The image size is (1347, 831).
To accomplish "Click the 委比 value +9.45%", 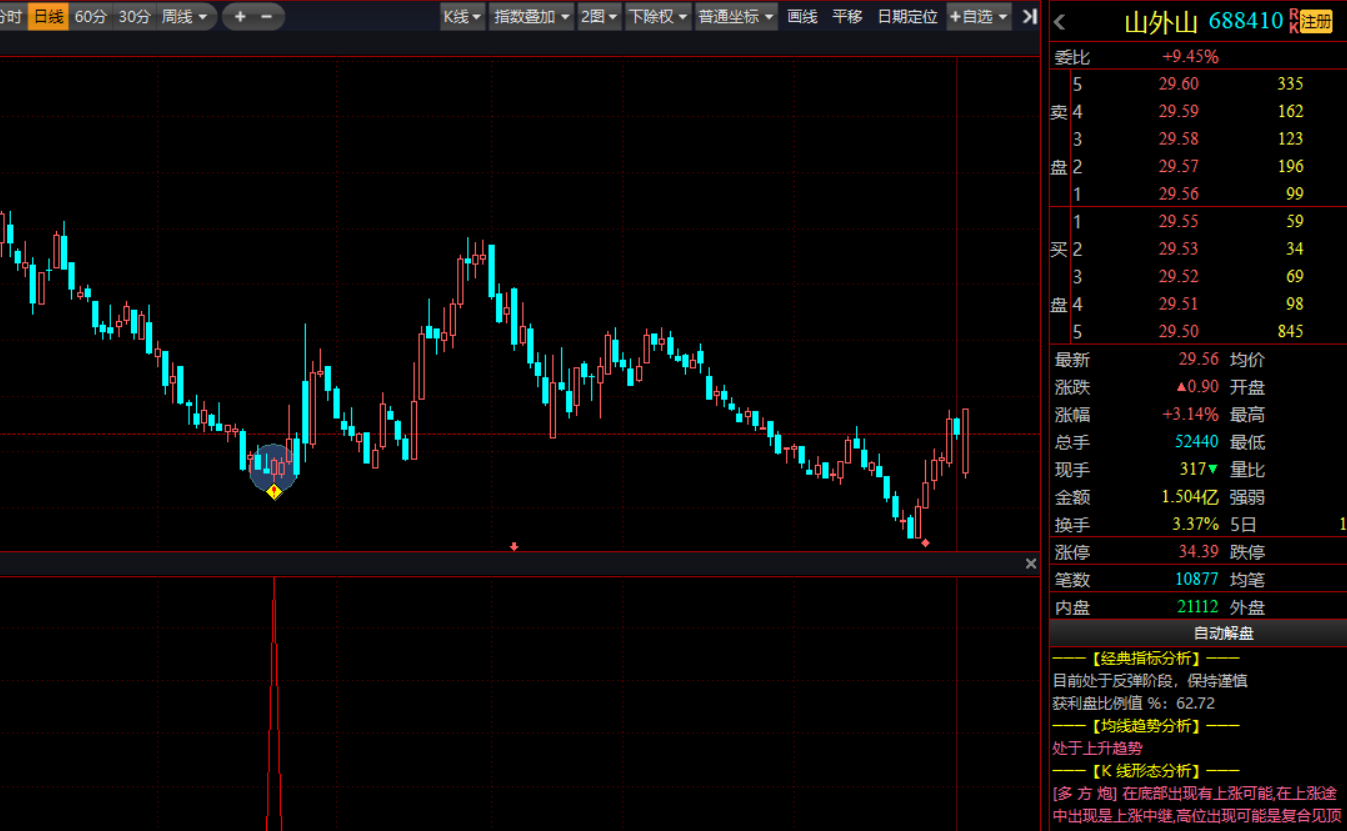I will 1190,57.
